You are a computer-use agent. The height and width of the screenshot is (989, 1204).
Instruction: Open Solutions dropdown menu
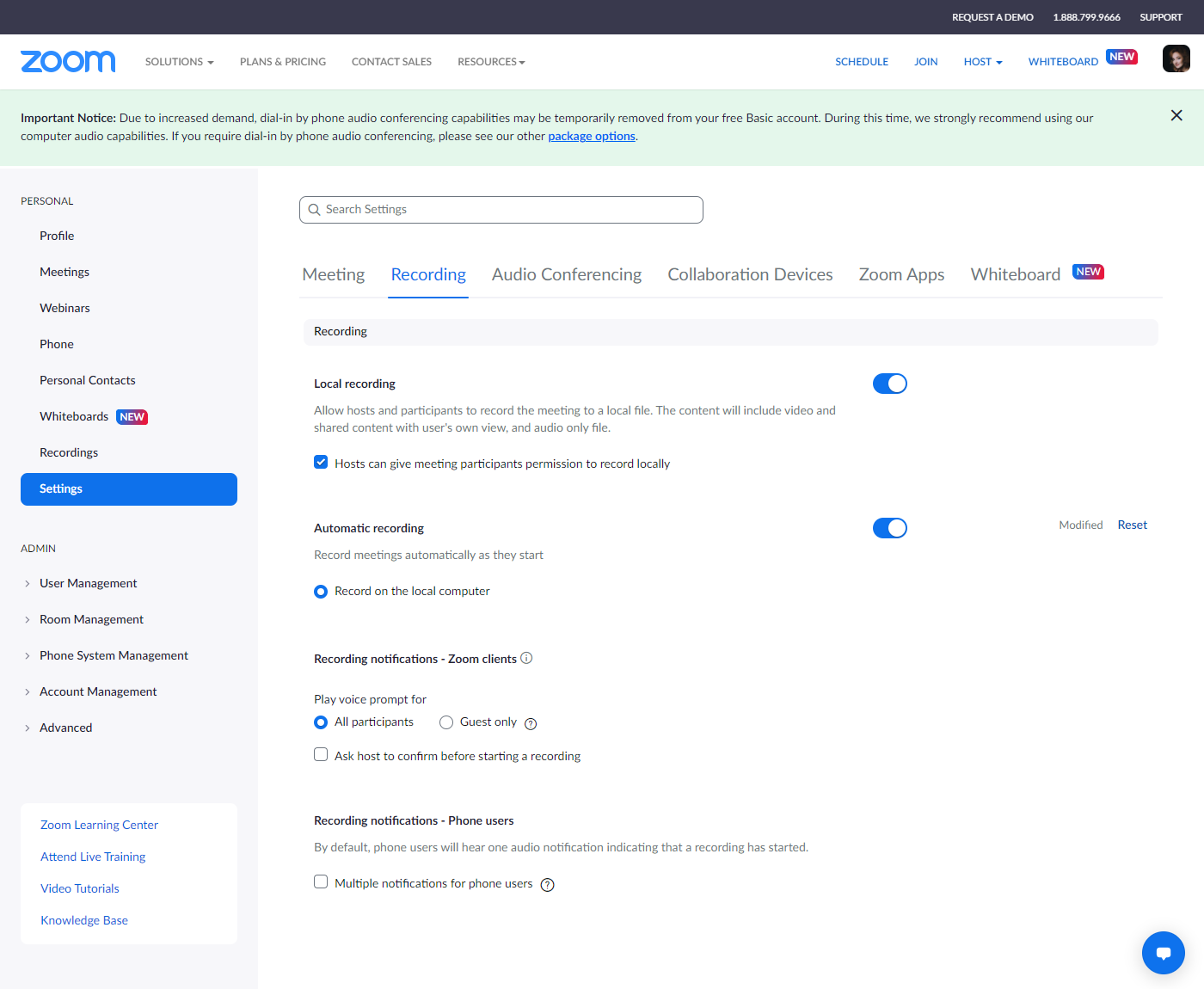point(179,62)
